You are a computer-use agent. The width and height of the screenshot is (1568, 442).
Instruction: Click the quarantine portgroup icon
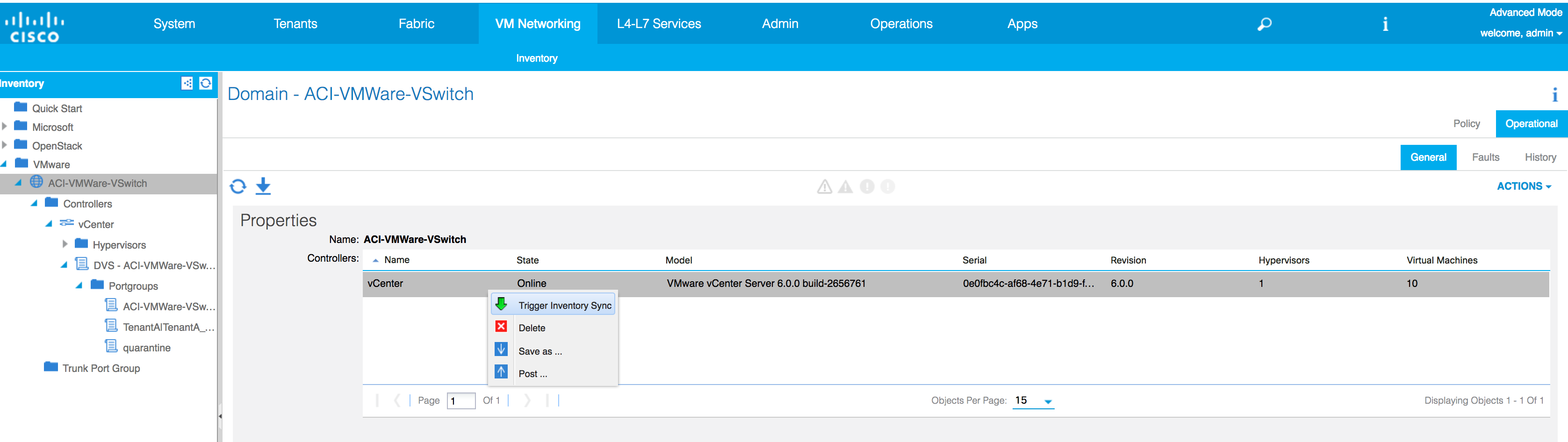(x=111, y=347)
